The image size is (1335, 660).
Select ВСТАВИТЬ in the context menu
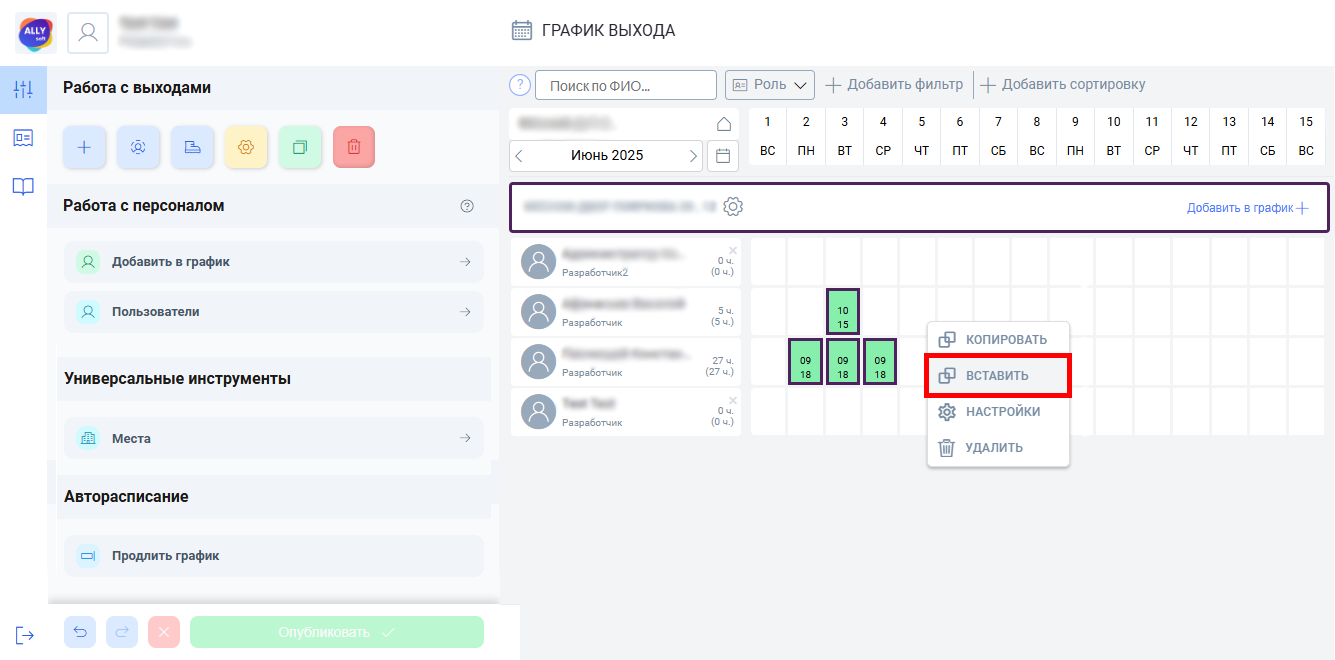coord(998,376)
